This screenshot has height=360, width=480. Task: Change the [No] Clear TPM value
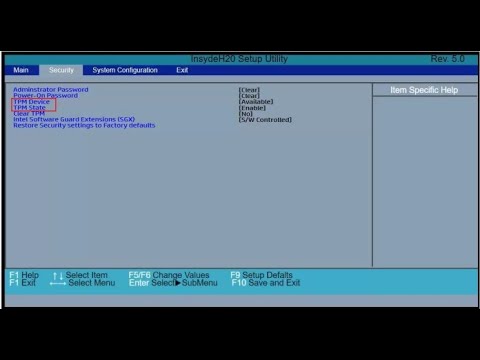[x=246, y=114]
